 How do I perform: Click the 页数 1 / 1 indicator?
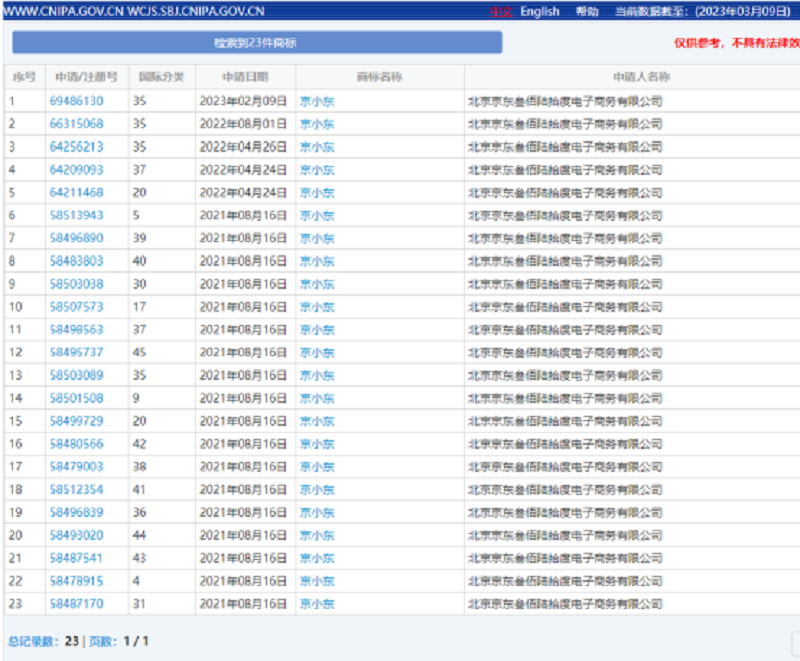(x=118, y=641)
